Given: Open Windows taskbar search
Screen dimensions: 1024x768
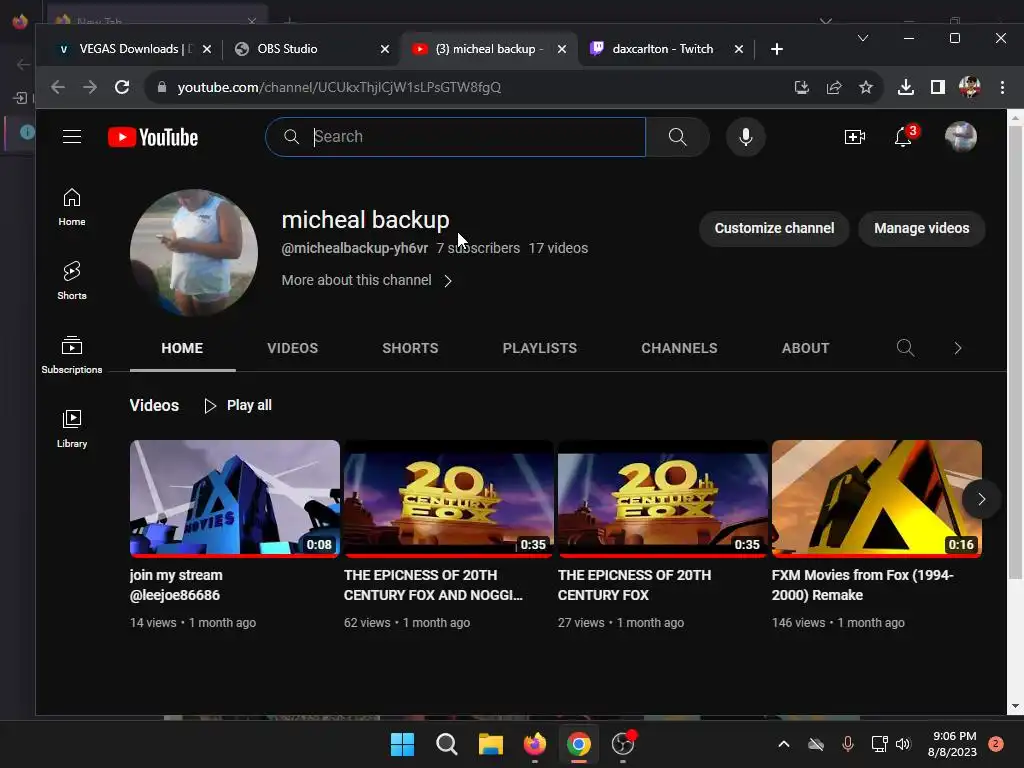Looking at the screenshot, I should (447, 744).
